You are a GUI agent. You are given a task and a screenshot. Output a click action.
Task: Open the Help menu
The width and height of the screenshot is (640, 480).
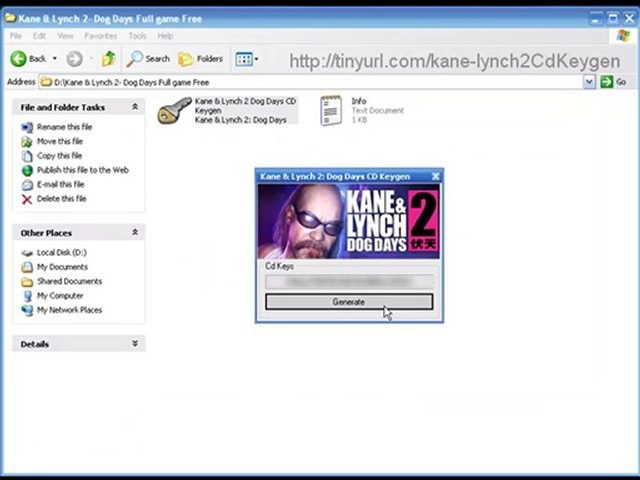tap(165, 36)
